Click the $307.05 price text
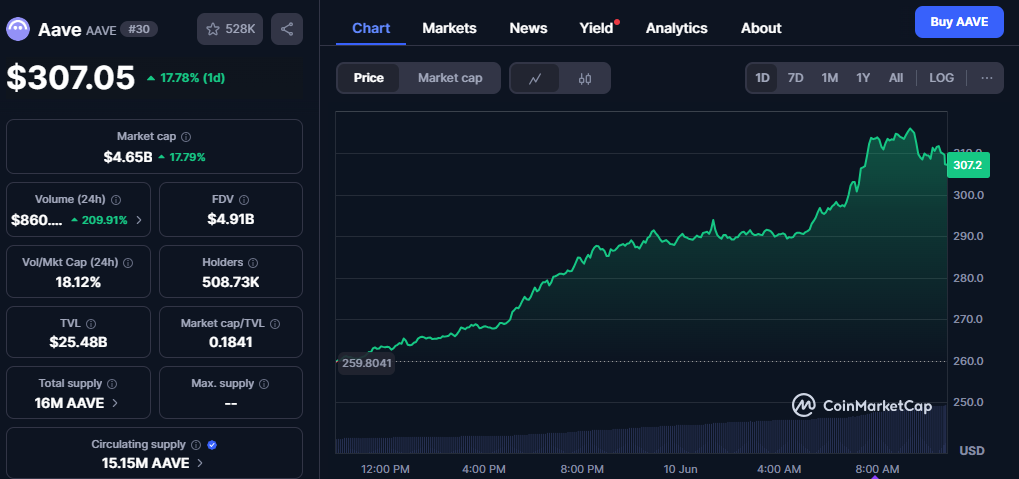Screen dimensions: 1019x479 pyautogui.click(x=71, y=78)
